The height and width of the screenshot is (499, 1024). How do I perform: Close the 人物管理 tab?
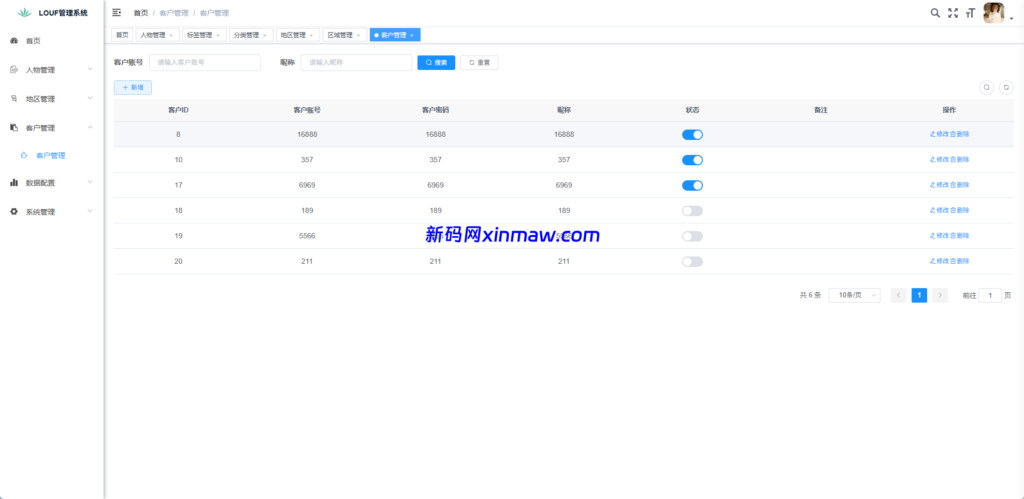(171, 35)
